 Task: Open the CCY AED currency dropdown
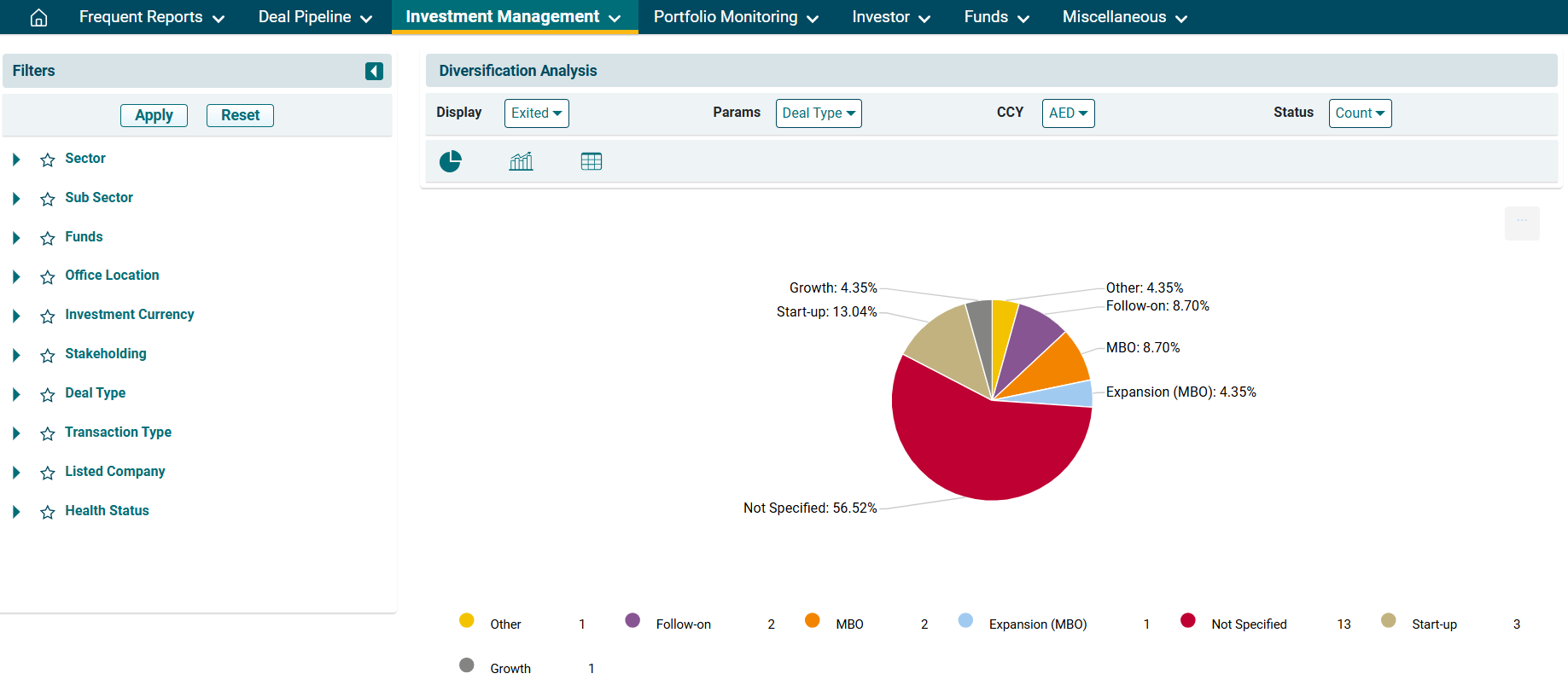coord(1068,113)
